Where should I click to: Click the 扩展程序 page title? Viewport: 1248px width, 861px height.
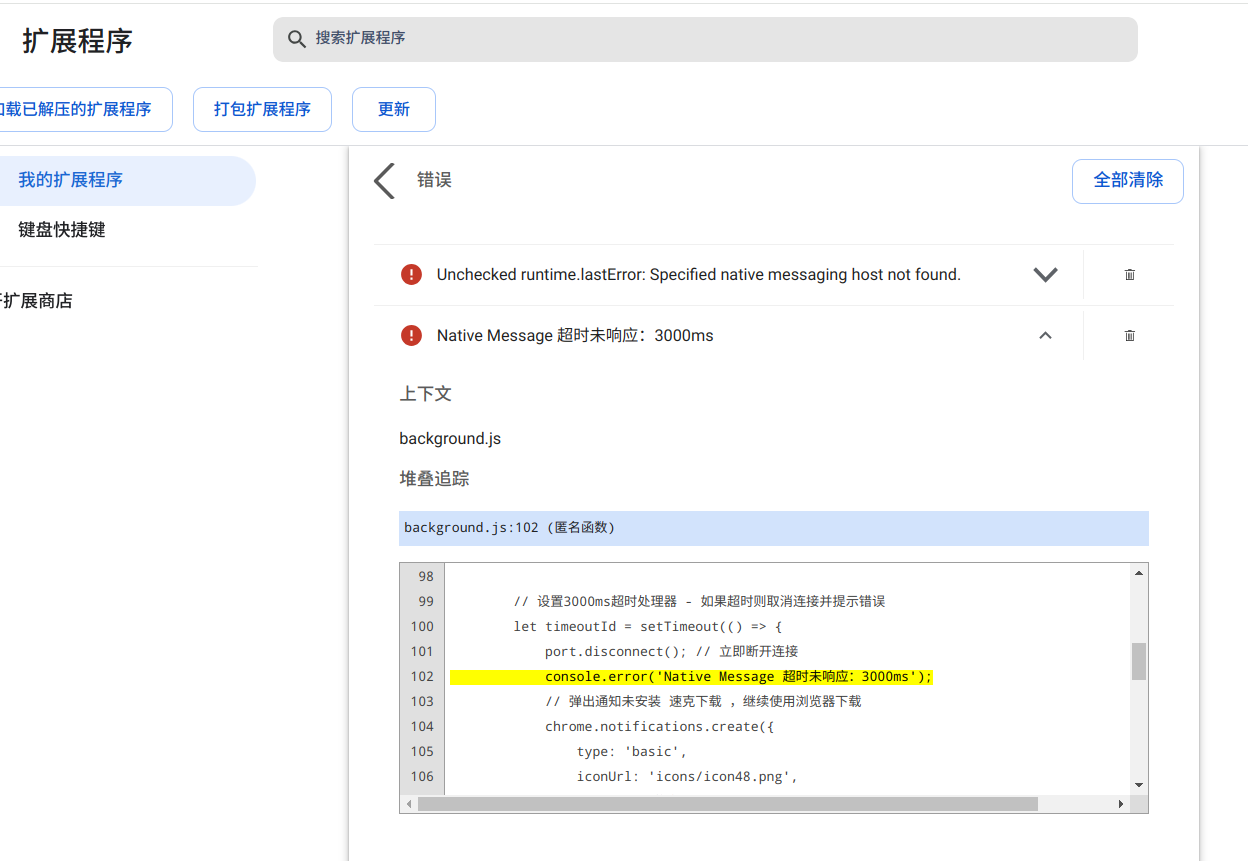(77, 41)
